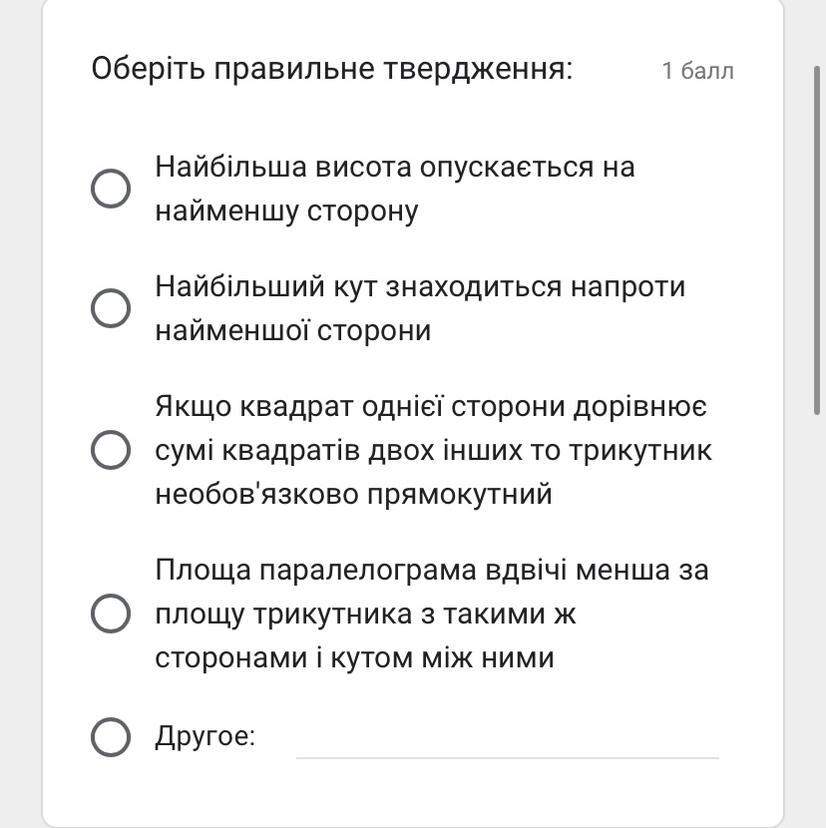The height and width of the screenshot is (828, 826).
Task: Choose the radio button for 'Найбільший кут' option
Action: tap(111, 308)
